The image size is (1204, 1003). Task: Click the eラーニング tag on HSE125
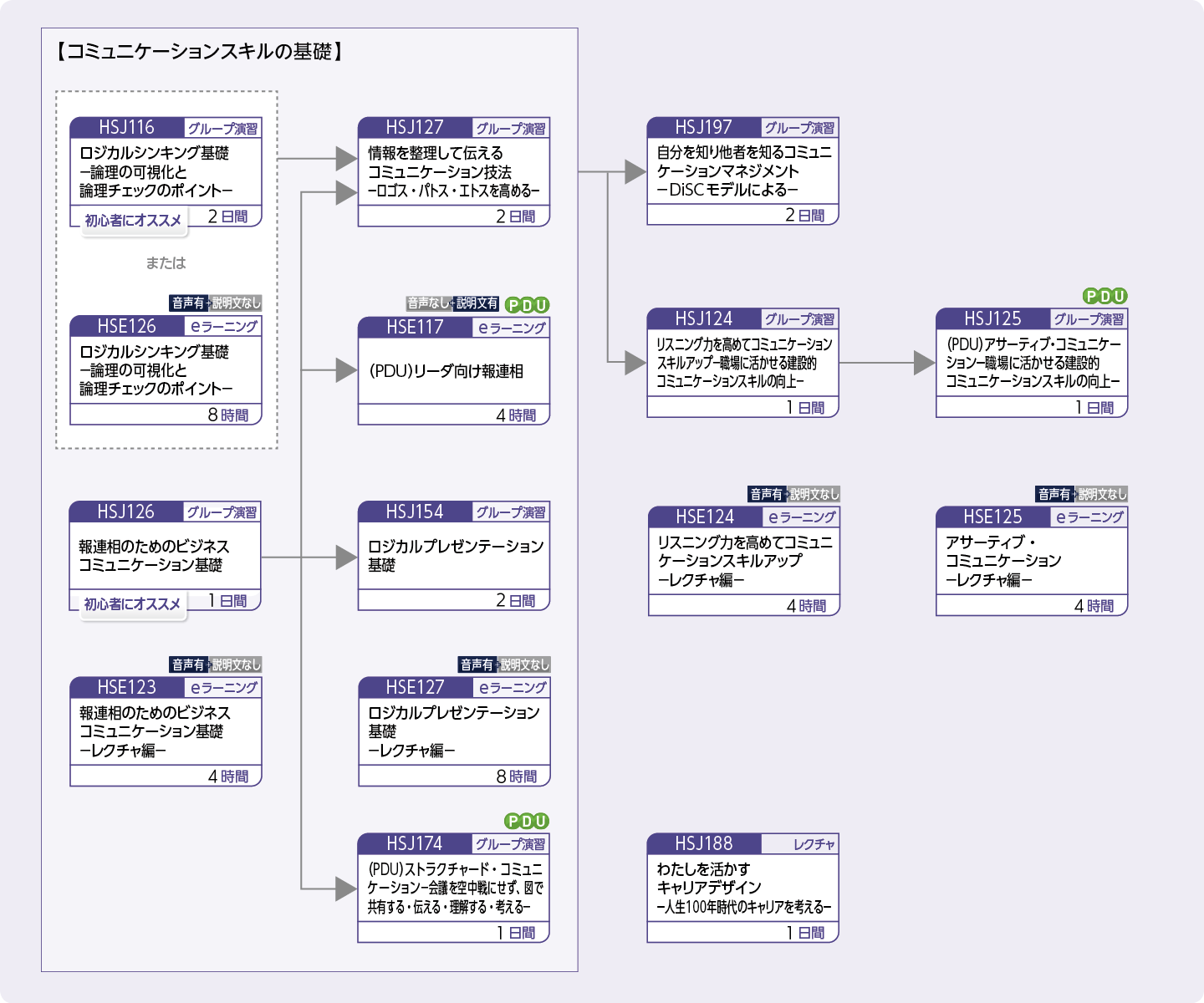[1089, 517]
